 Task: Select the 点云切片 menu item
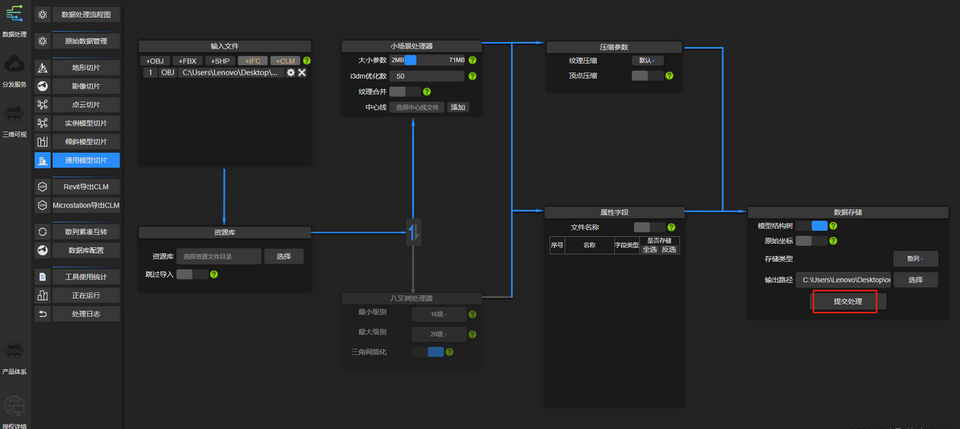point(86,105)
